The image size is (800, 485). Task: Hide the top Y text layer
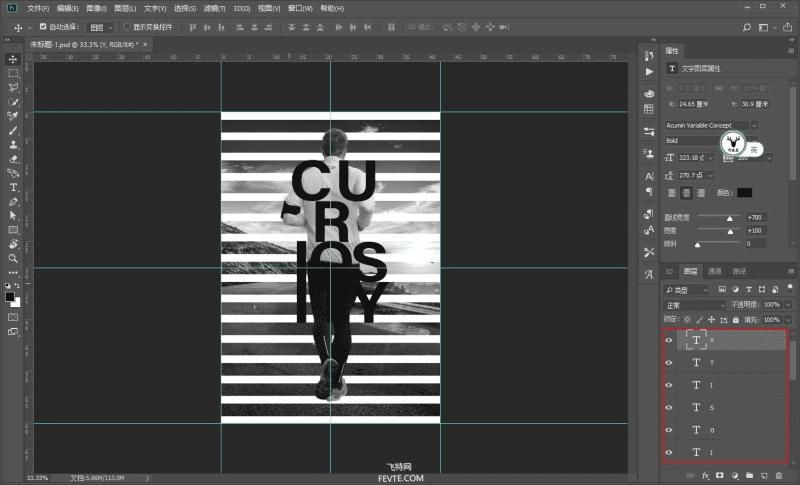[669, 340]
